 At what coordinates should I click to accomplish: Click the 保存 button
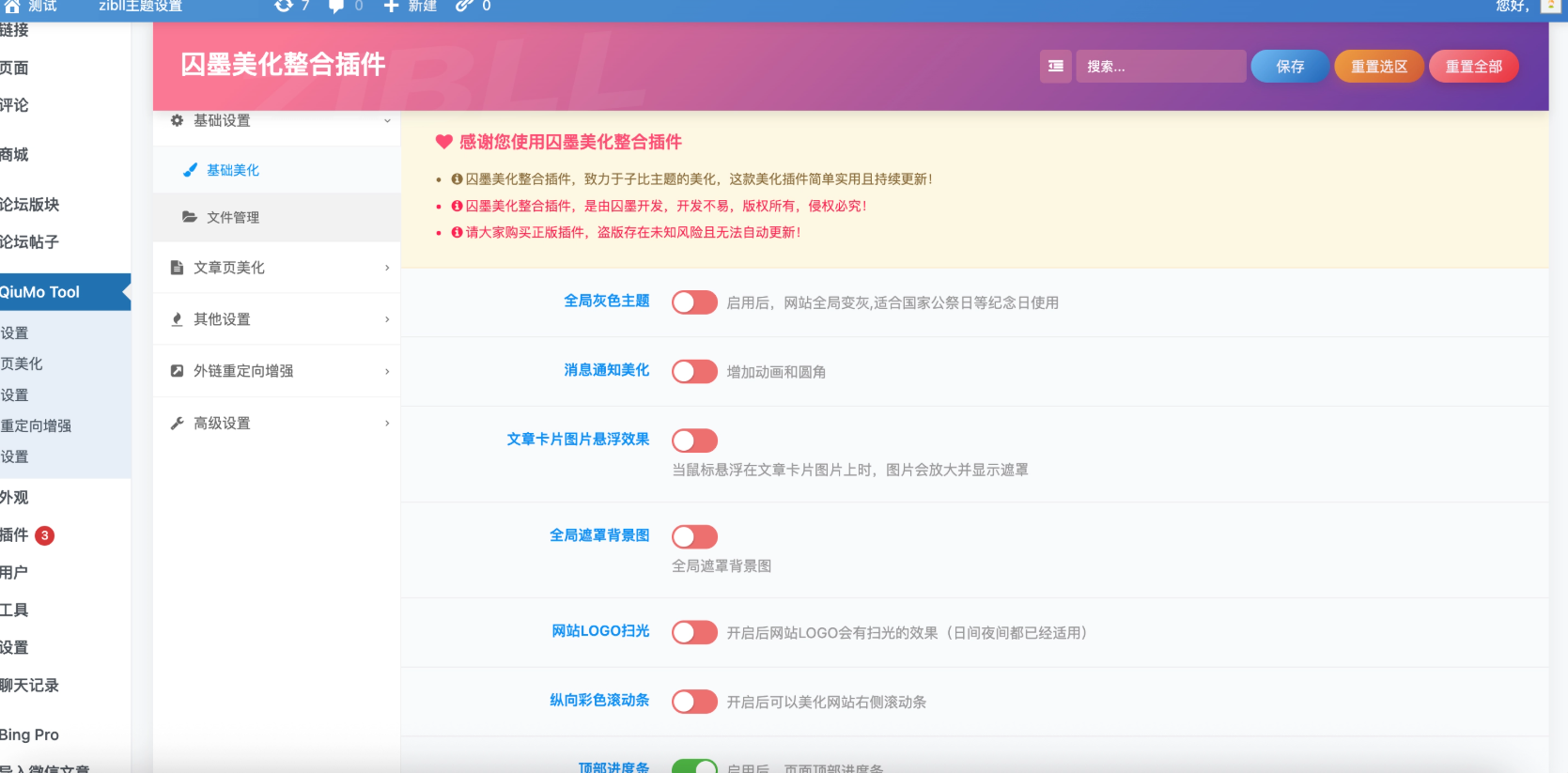[1290, 67]
